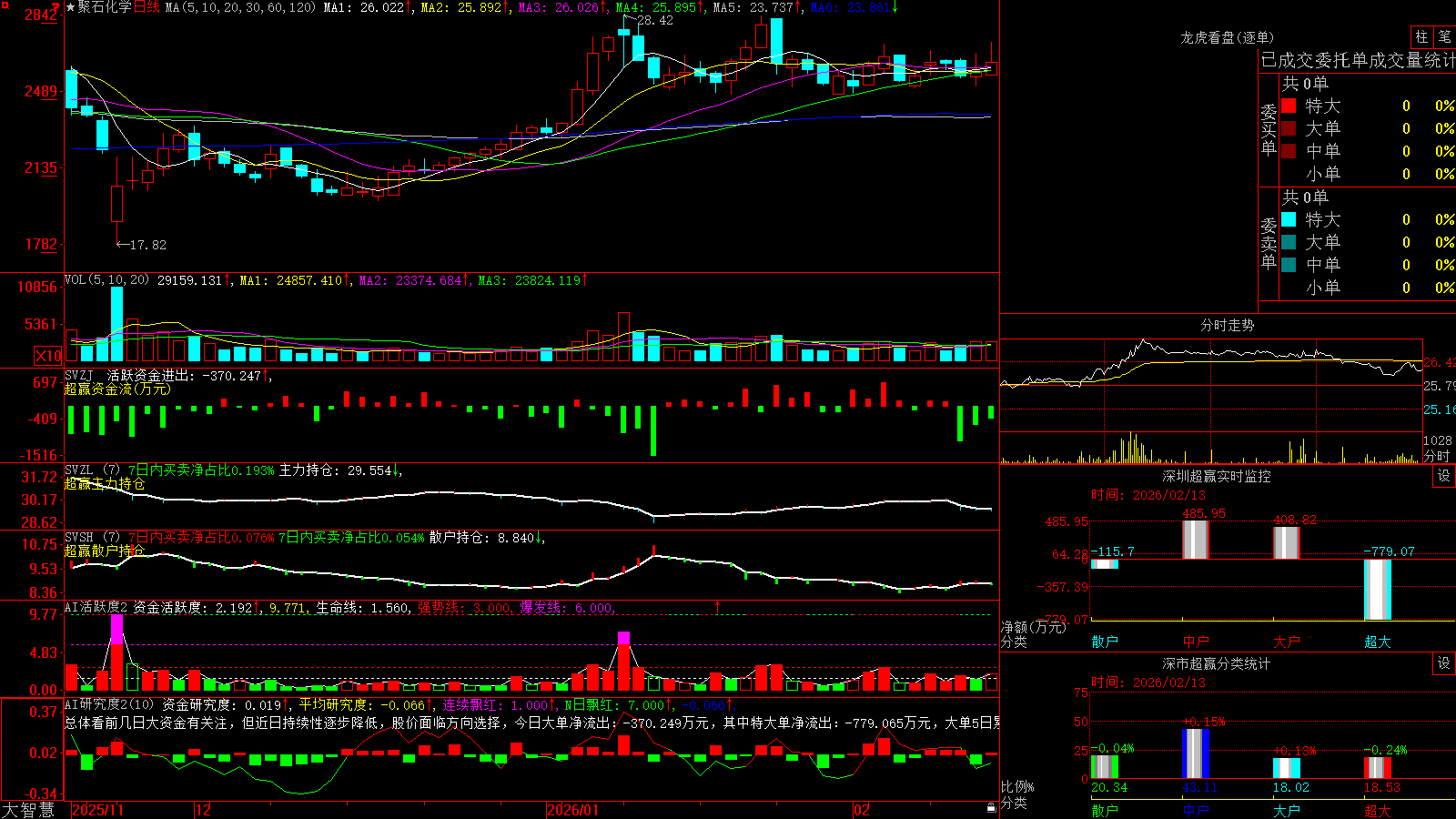Click the 分时走势 panel title
Image resolution: width=1456 pixels, height=819 pixels.
pos(1227,325)
